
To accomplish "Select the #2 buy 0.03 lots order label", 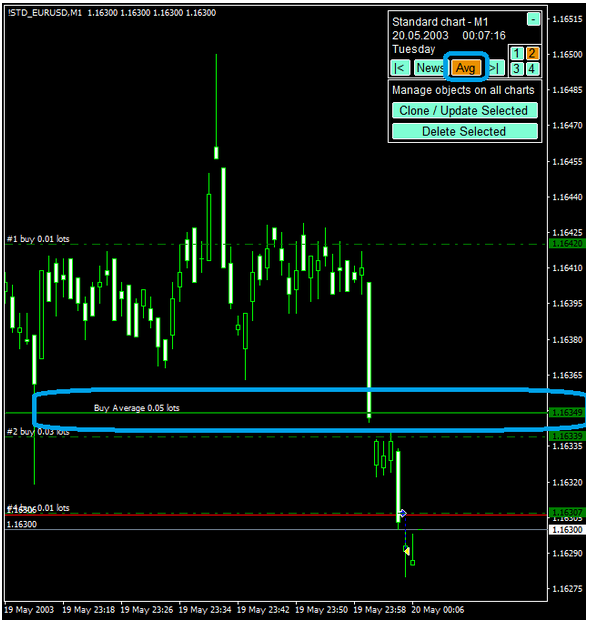I will tap(38, 432).
